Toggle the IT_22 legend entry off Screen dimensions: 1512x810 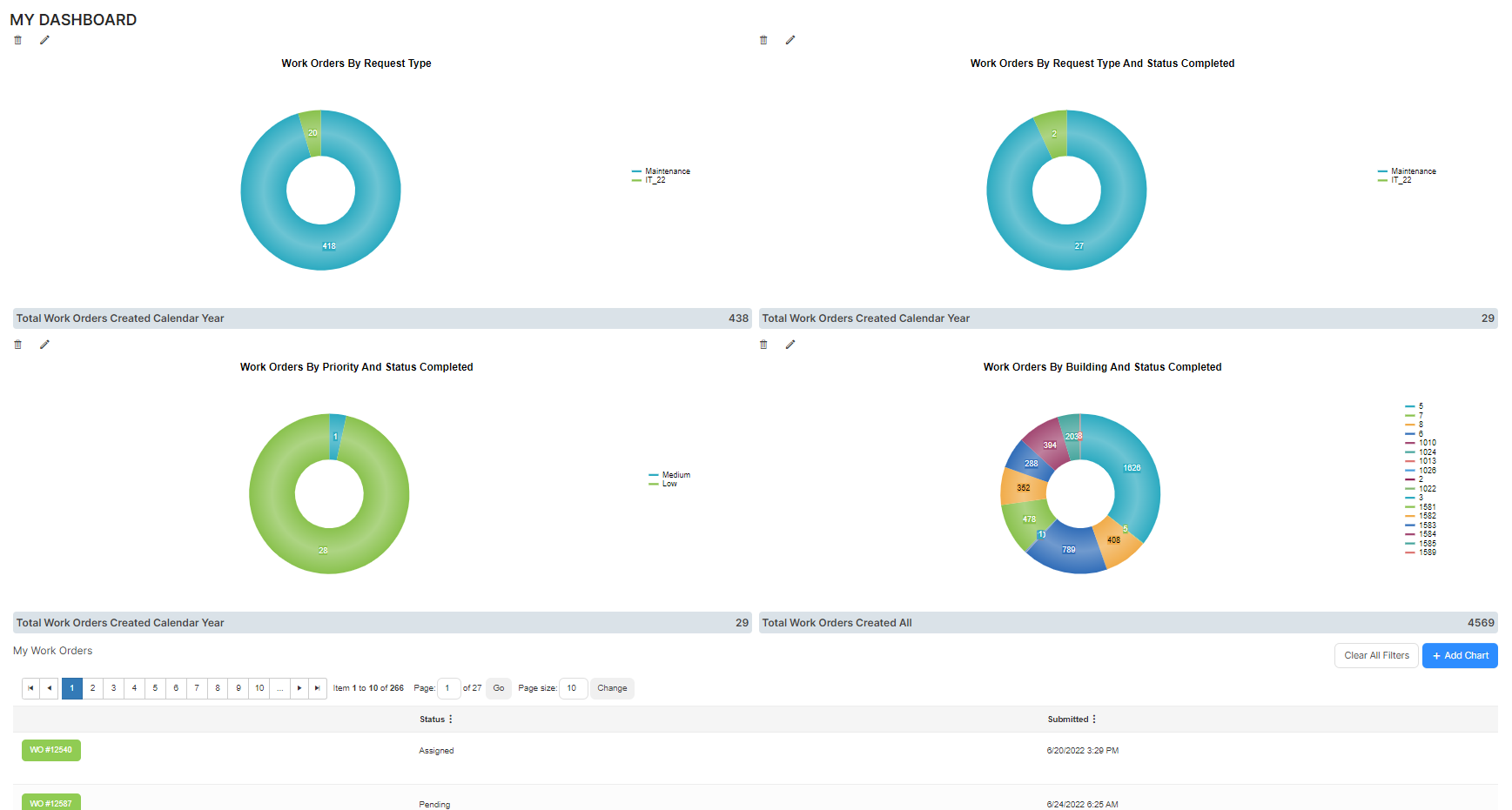657,179
